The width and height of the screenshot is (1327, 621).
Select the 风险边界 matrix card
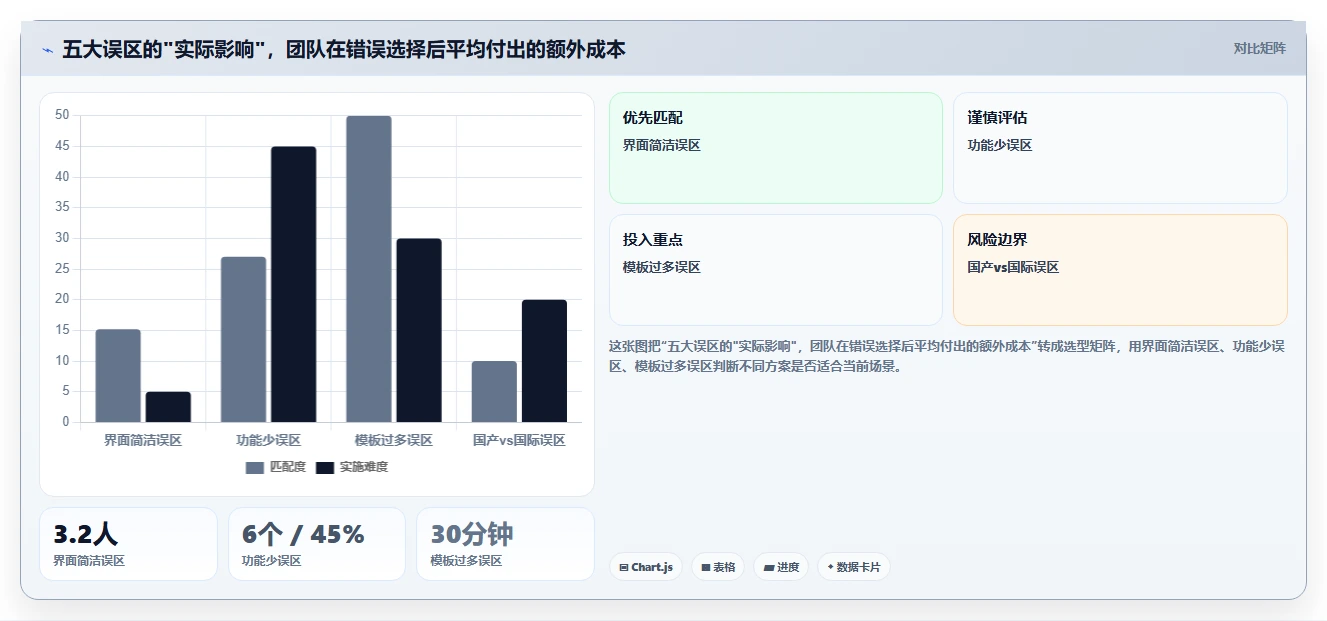click(x=1120, y=270)
